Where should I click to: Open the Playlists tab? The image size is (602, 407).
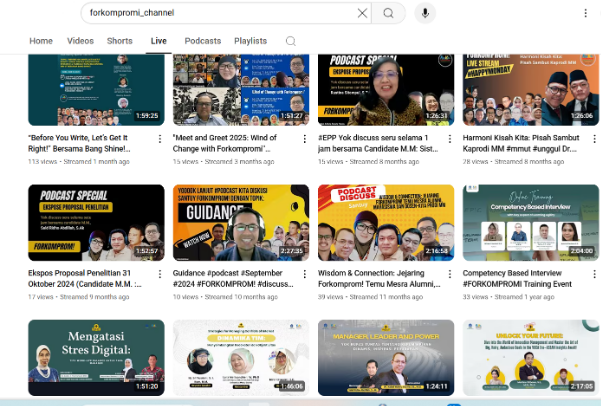(x=250, y=41)
